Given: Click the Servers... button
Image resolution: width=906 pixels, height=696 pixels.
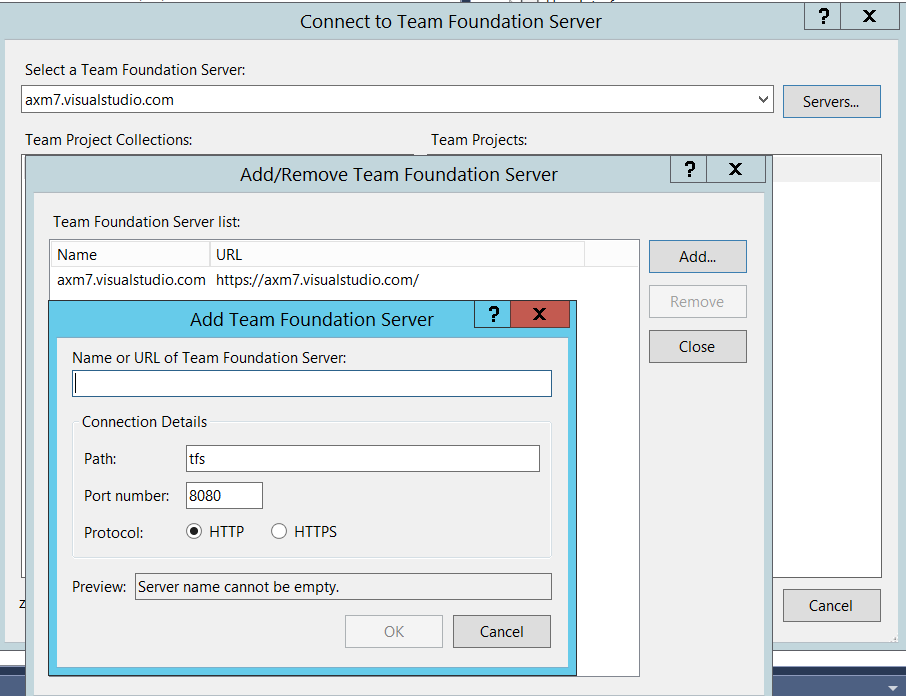Looking at the screenshot, I should coord(831,102).
